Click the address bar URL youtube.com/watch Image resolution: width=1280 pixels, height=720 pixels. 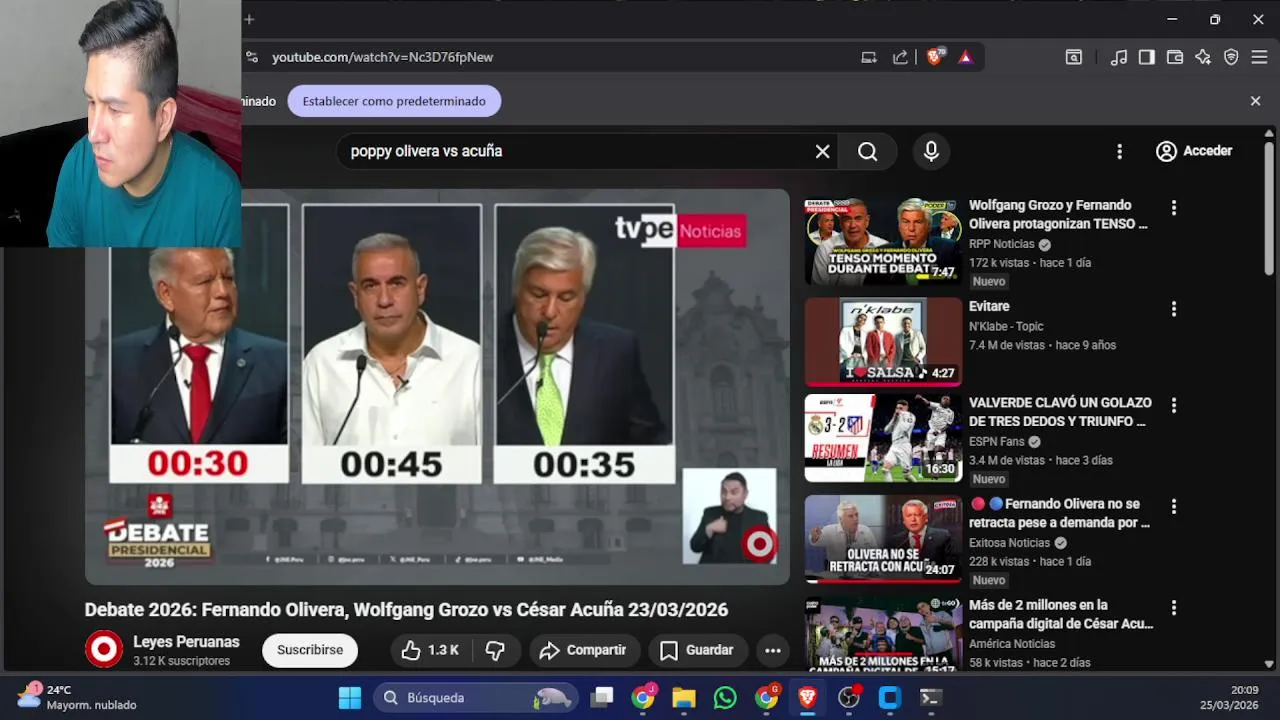[x=383, y=57]
